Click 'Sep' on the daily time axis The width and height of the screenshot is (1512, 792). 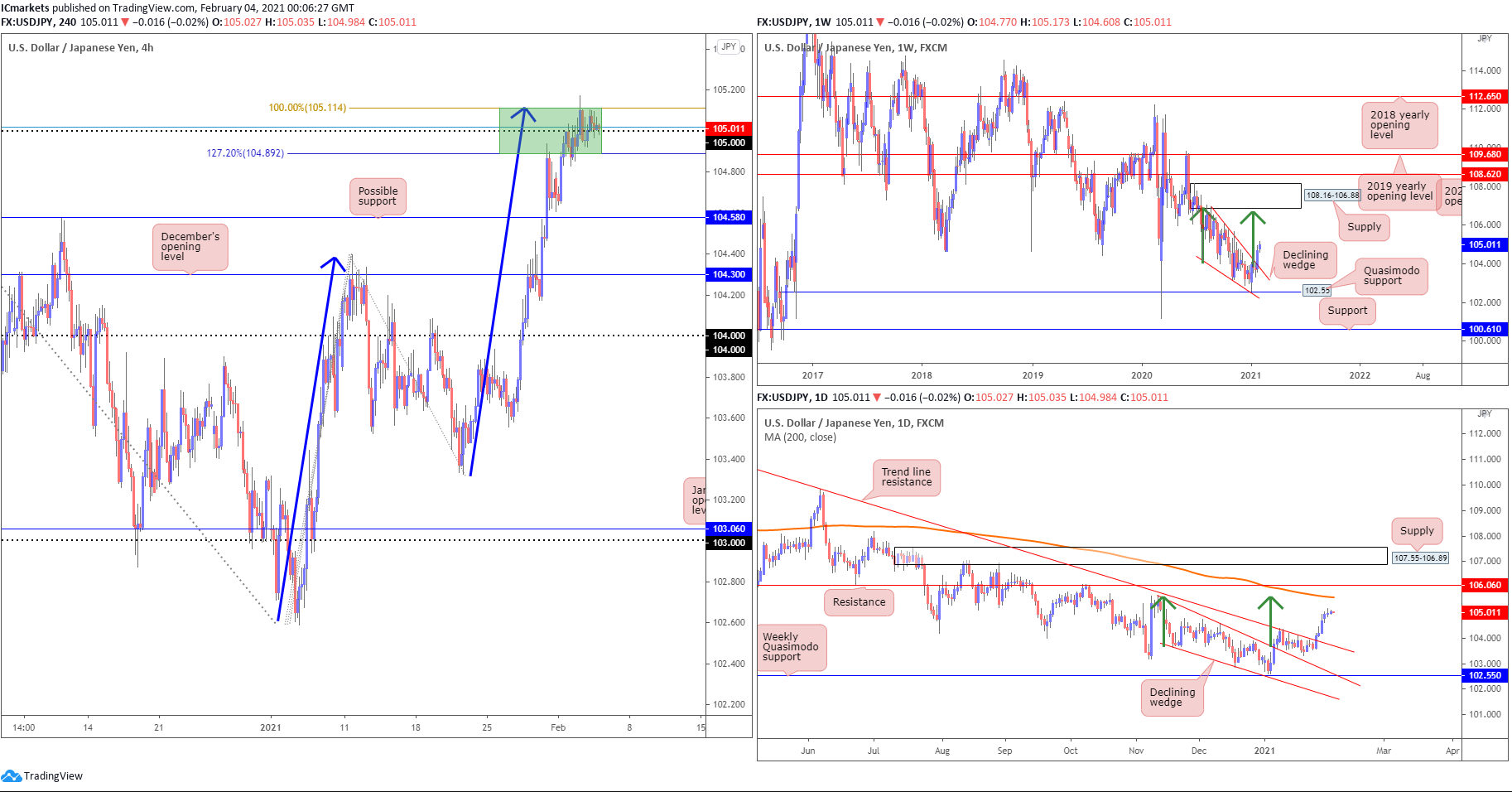point(1004,751)
